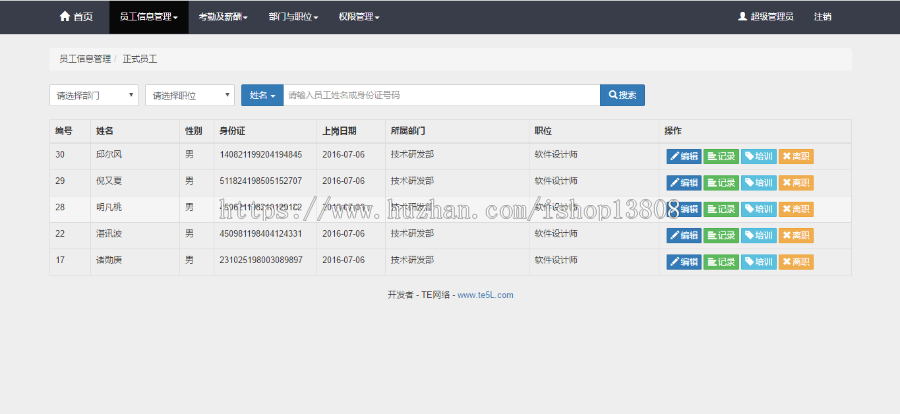Edit employee number 22 with 编辑

pyautogui.click(x=684, y=235)
